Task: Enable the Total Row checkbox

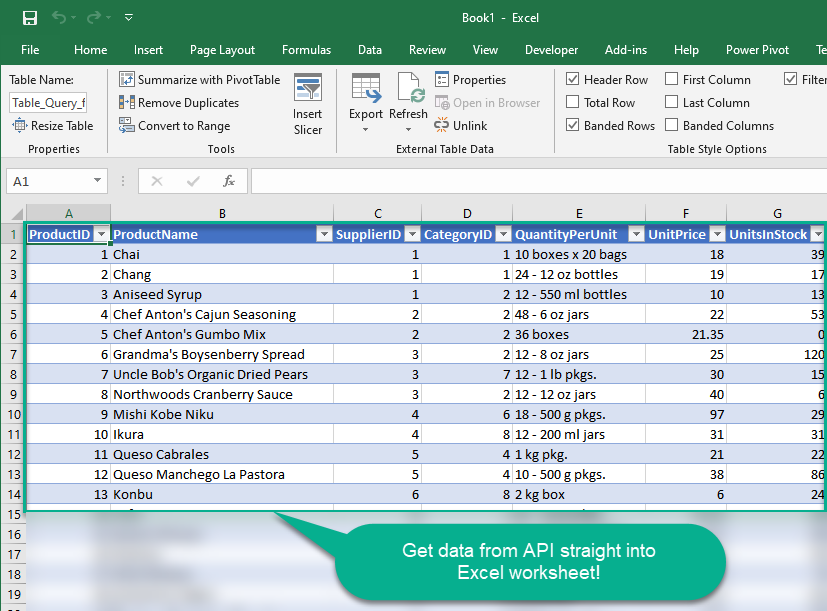Action: [x=573, y=103]
